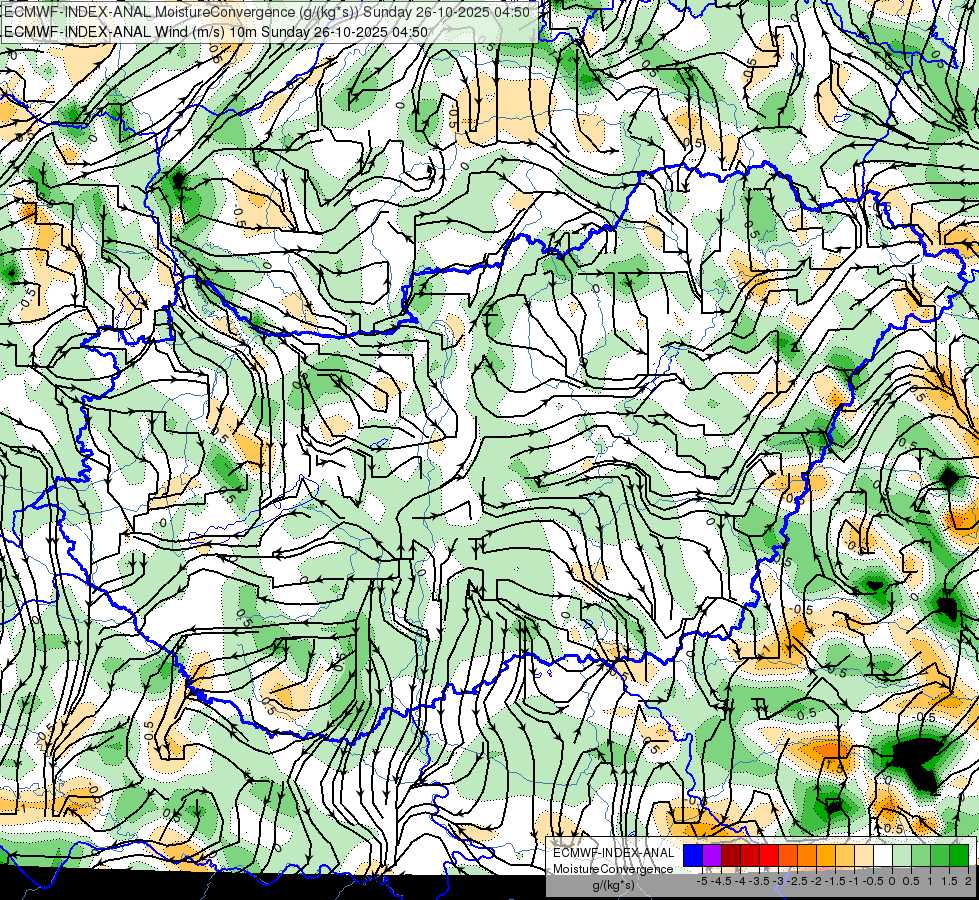Click the Wind (m/s) 10m title line
This screenshot has height=900, width=979.
coord(215,31)
